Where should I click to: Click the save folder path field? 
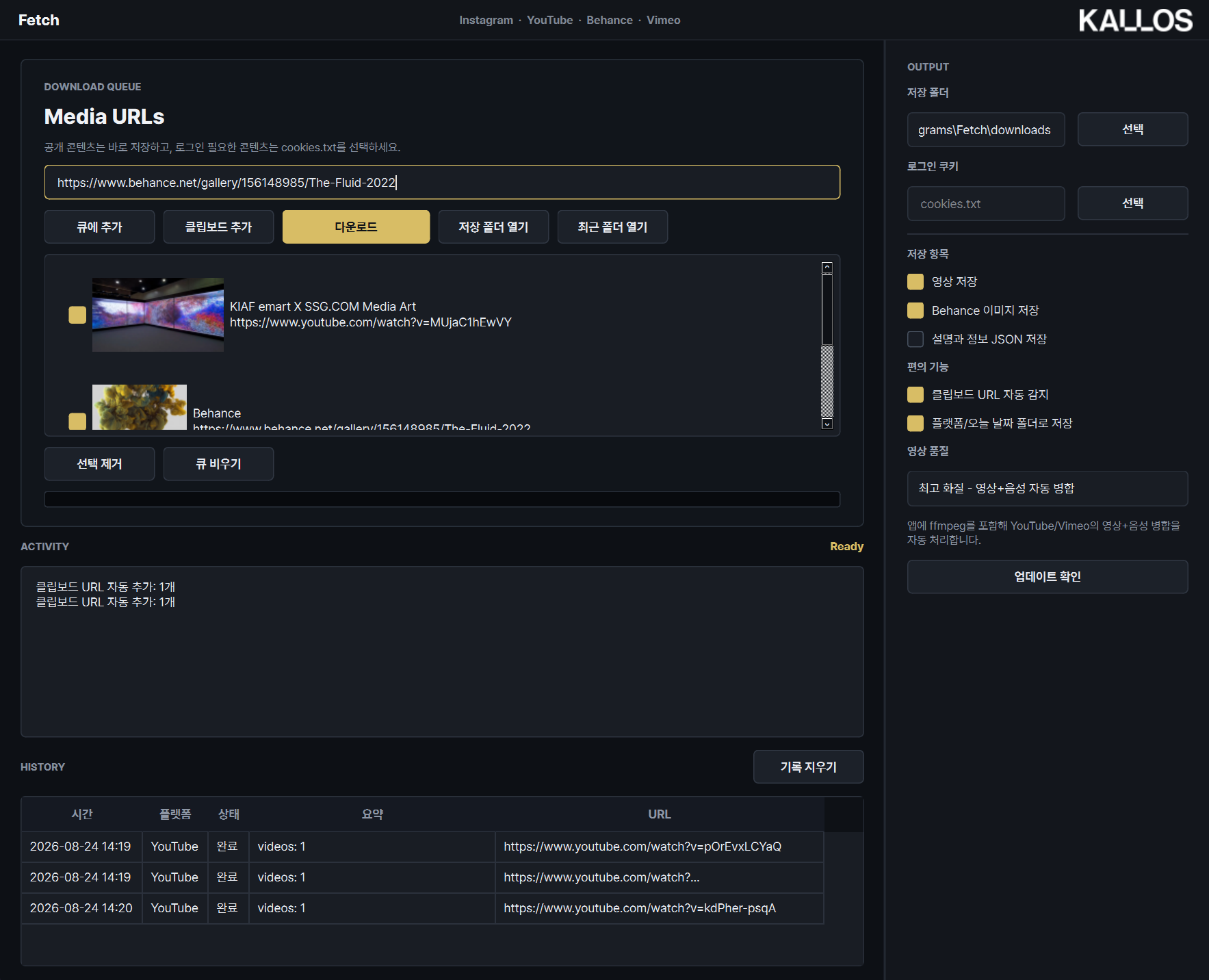pos(986,129)
